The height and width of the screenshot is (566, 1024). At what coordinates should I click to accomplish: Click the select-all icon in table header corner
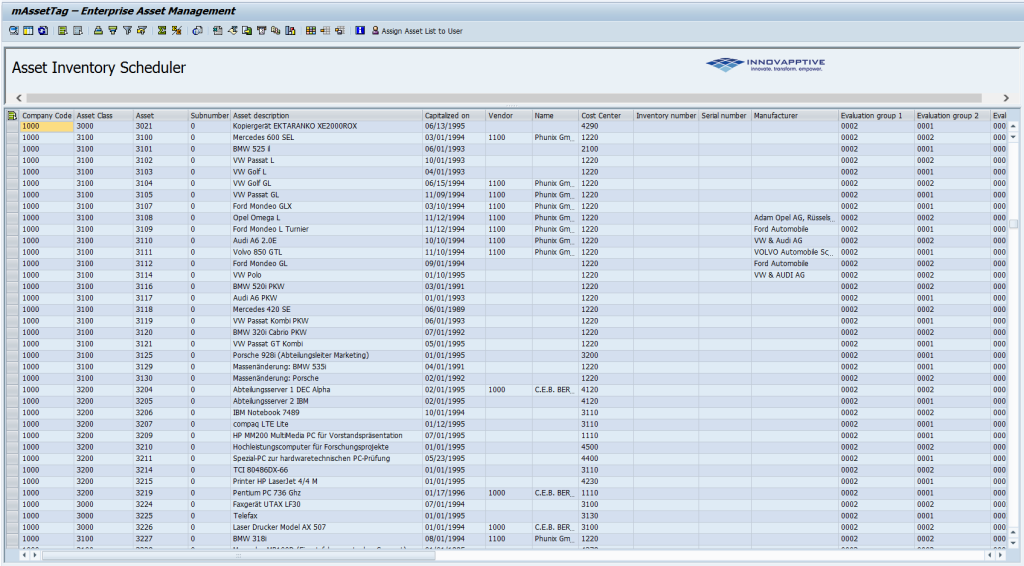click(x=12, y=116)
